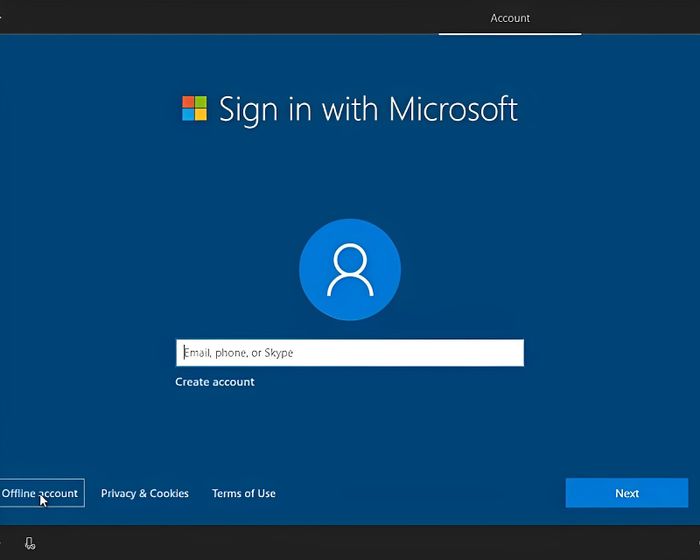700x560 pixels.
Task: Choose the Offline account option
Action: [x=40, y=493]
